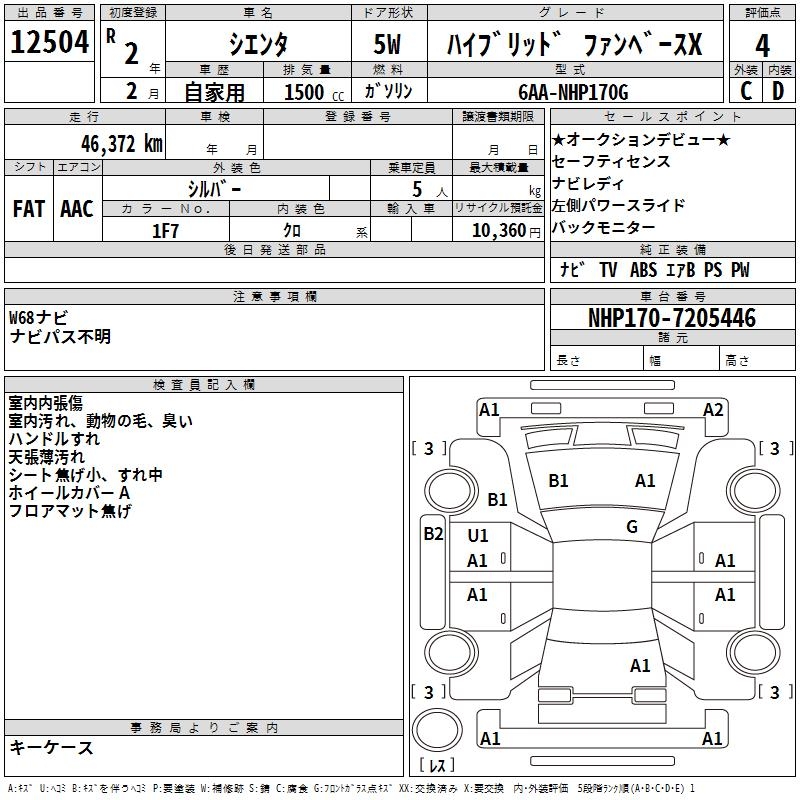
Task: Click the セールスポイント header
Action: [x=672, y=116]
